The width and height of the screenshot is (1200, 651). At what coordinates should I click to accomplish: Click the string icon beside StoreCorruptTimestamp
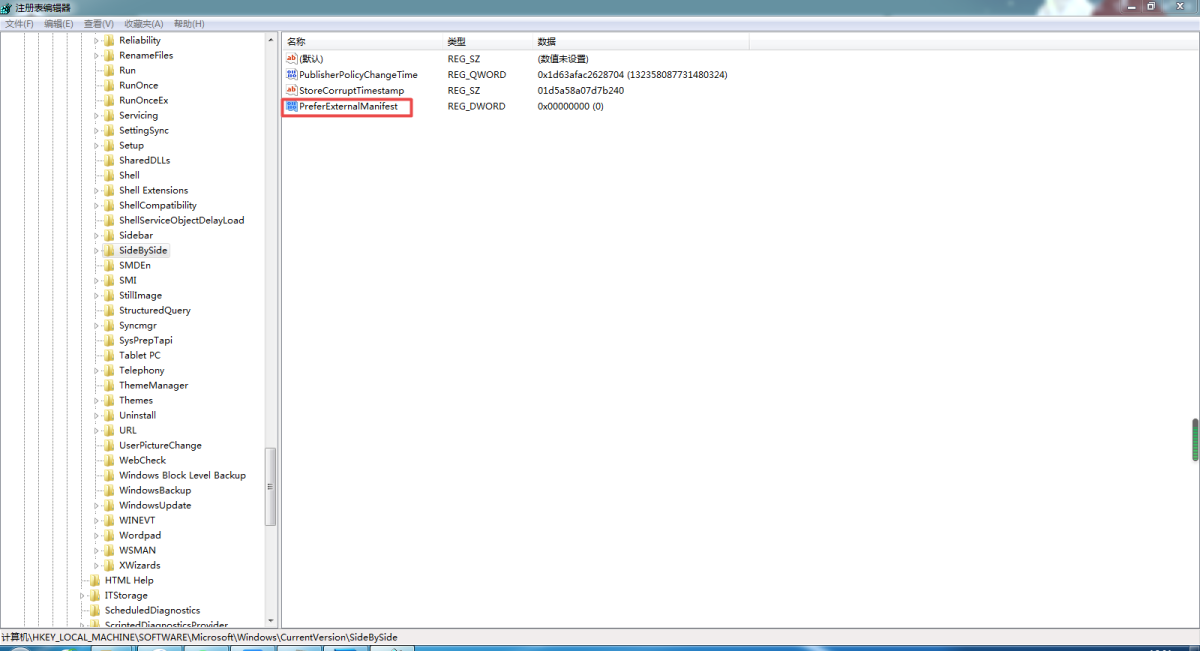tap(292, 90)
